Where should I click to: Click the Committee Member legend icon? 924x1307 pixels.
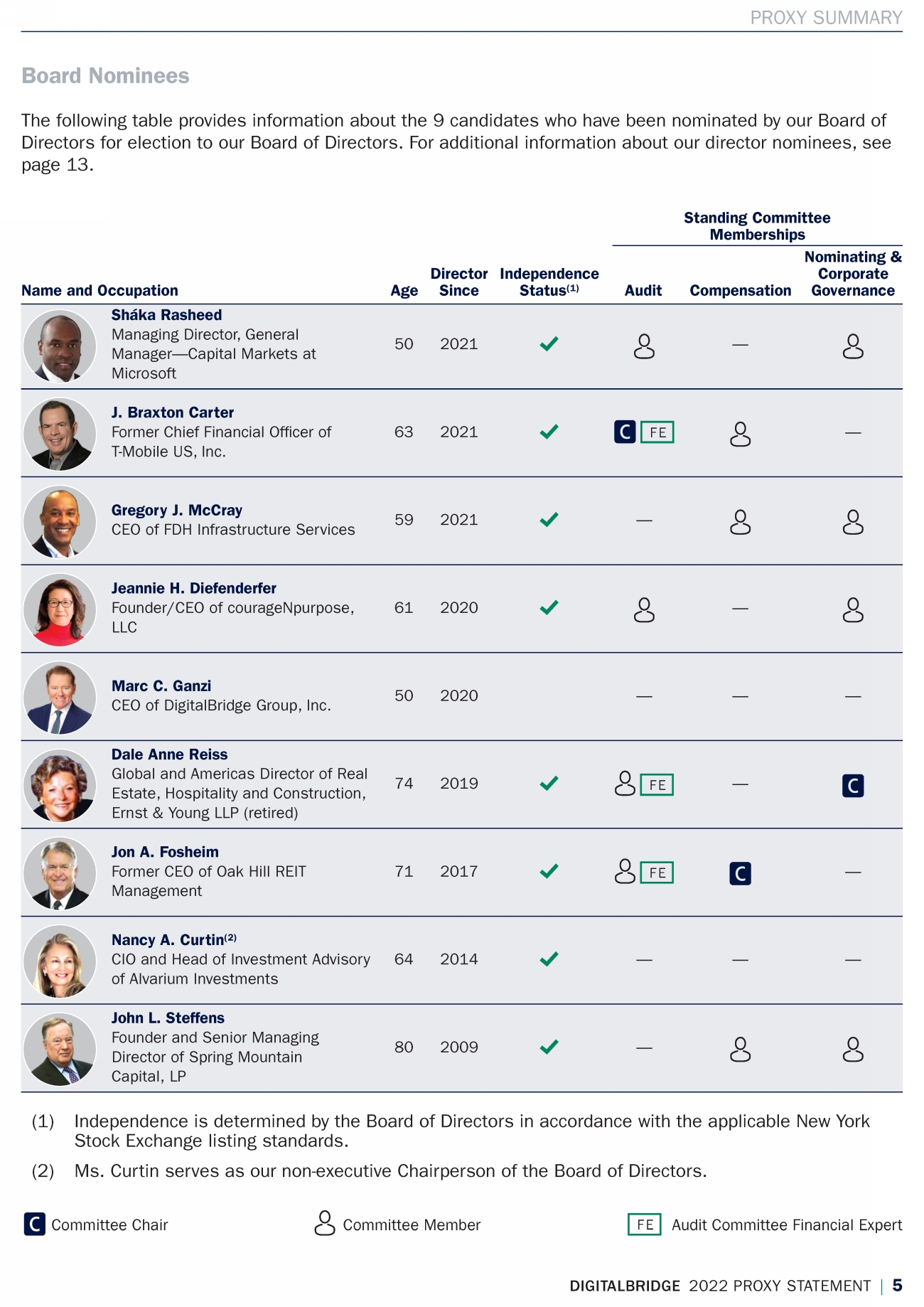(x=325, y=1224)
